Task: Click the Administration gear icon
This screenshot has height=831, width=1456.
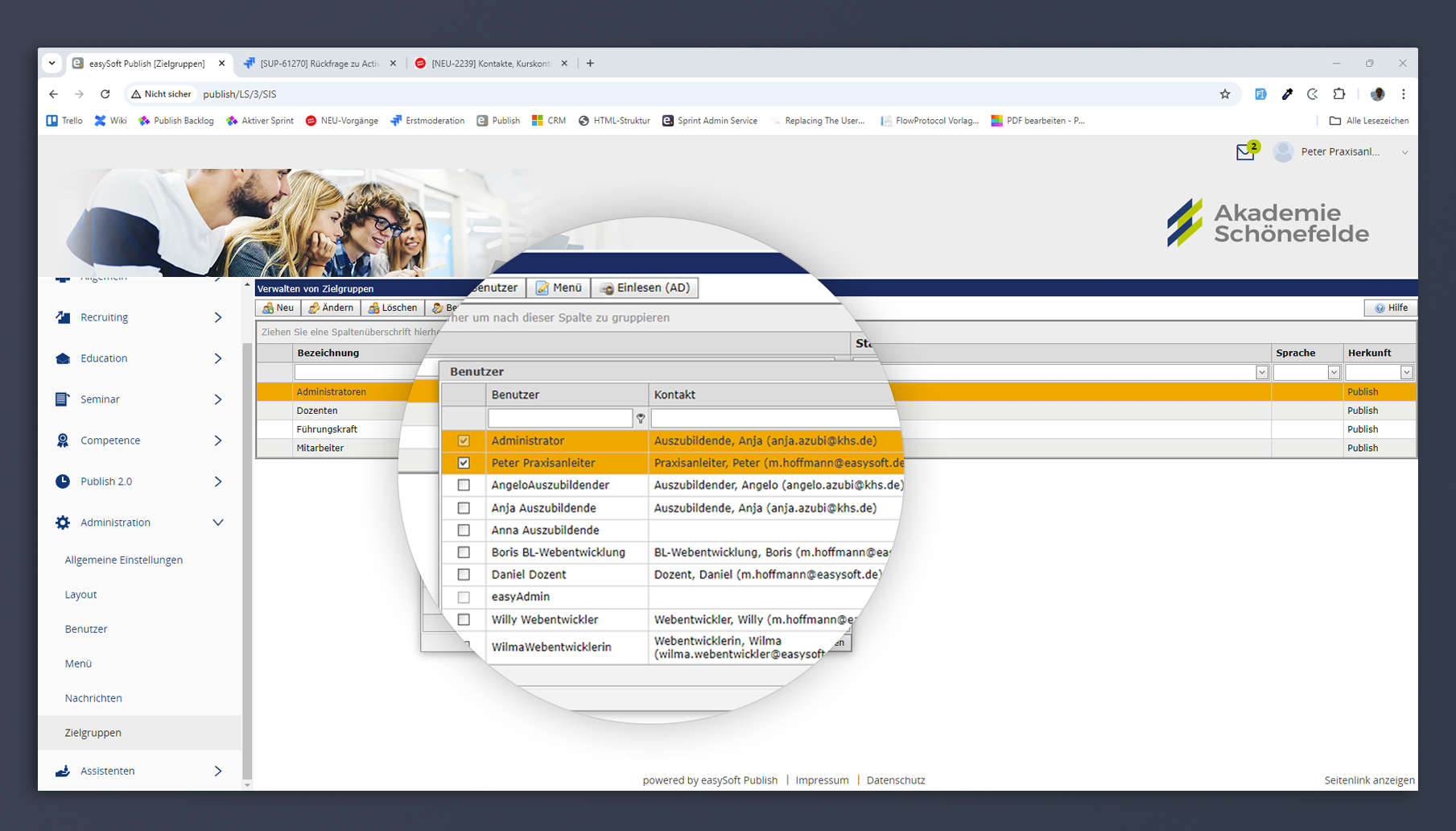Action: pyautogui.click(x=63, y=523)
